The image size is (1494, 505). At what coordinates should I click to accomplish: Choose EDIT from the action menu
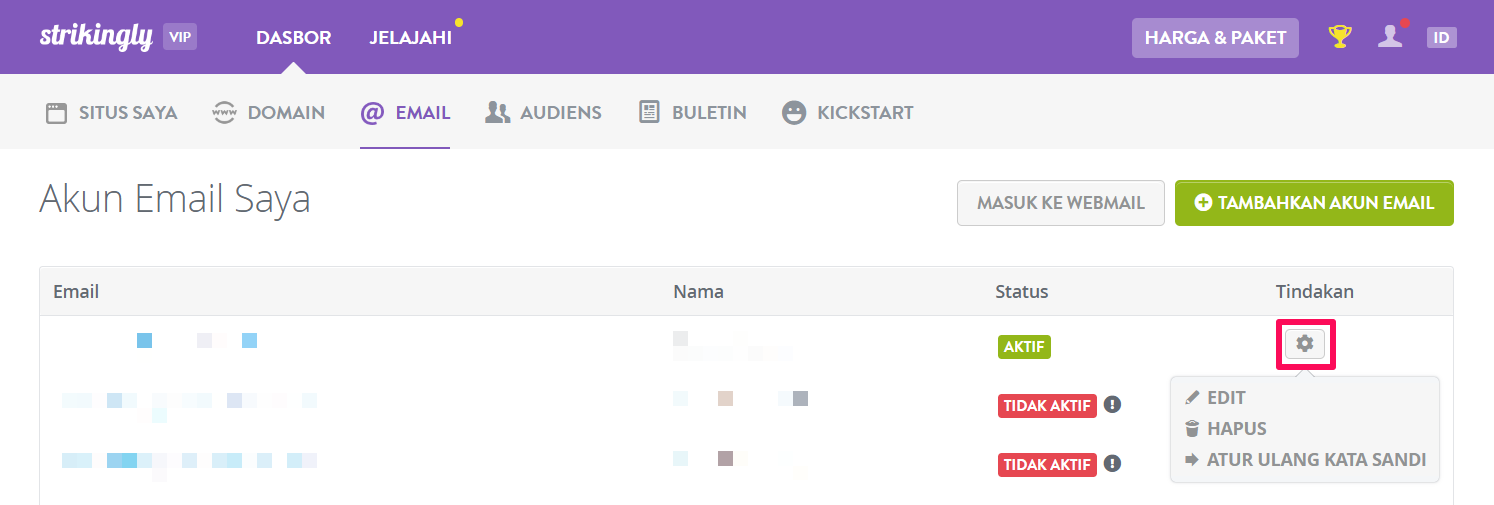coord(1215,397)
